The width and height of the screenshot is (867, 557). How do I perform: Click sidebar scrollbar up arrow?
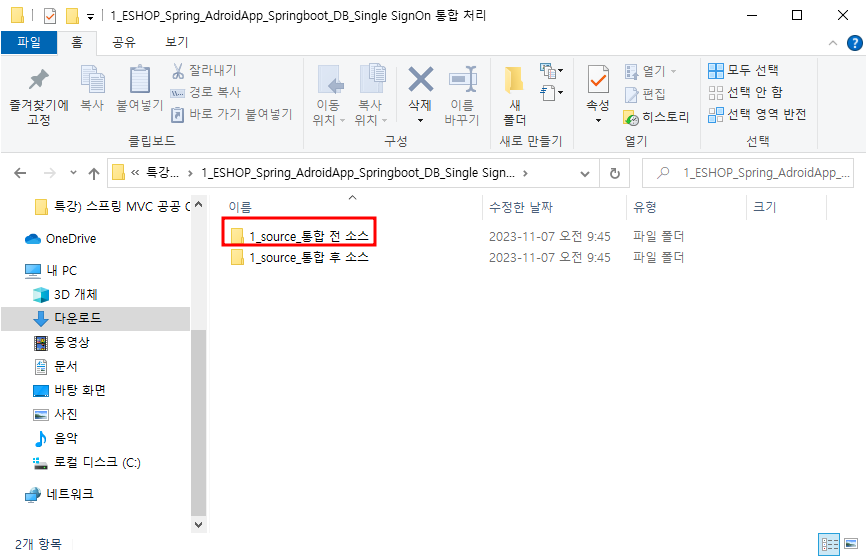(199, 204)
